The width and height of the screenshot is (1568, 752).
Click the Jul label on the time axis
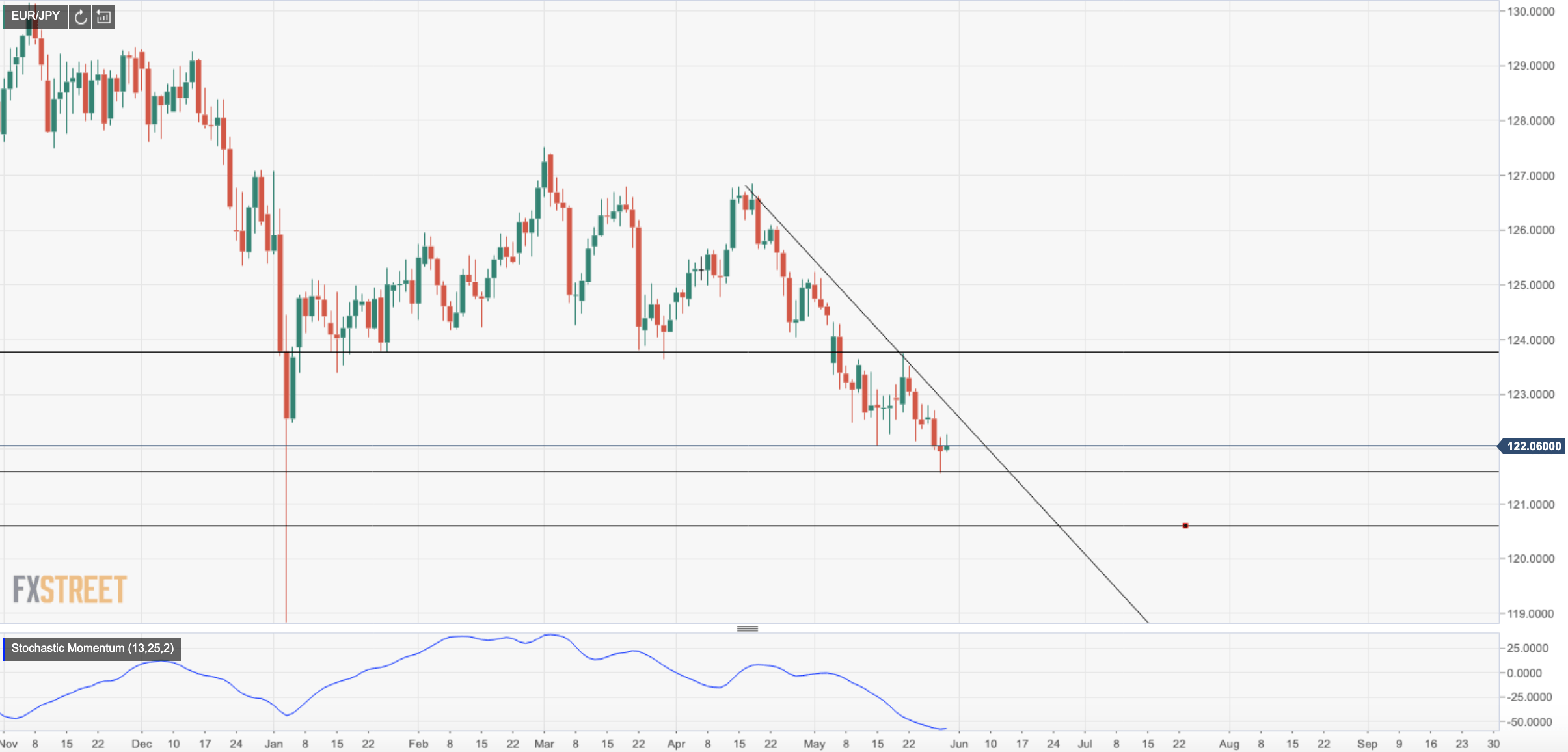(1085, 744)
